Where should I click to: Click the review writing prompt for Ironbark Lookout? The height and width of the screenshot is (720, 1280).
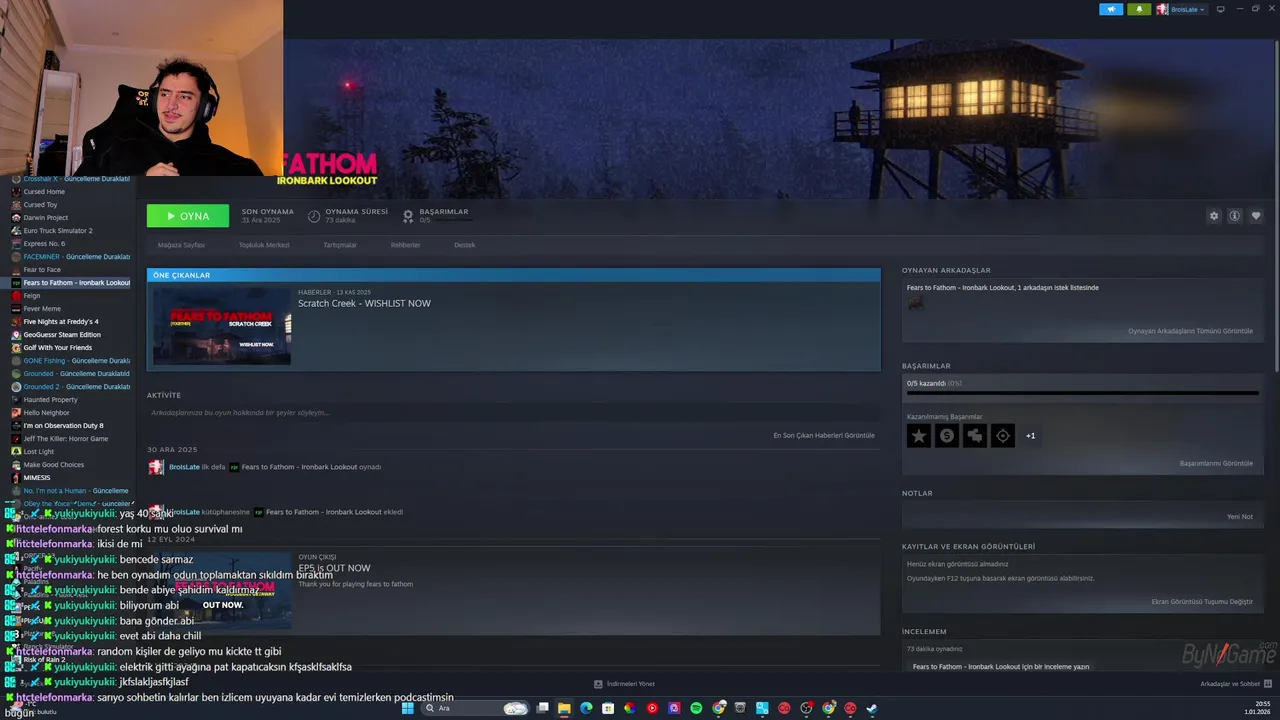1001,667
